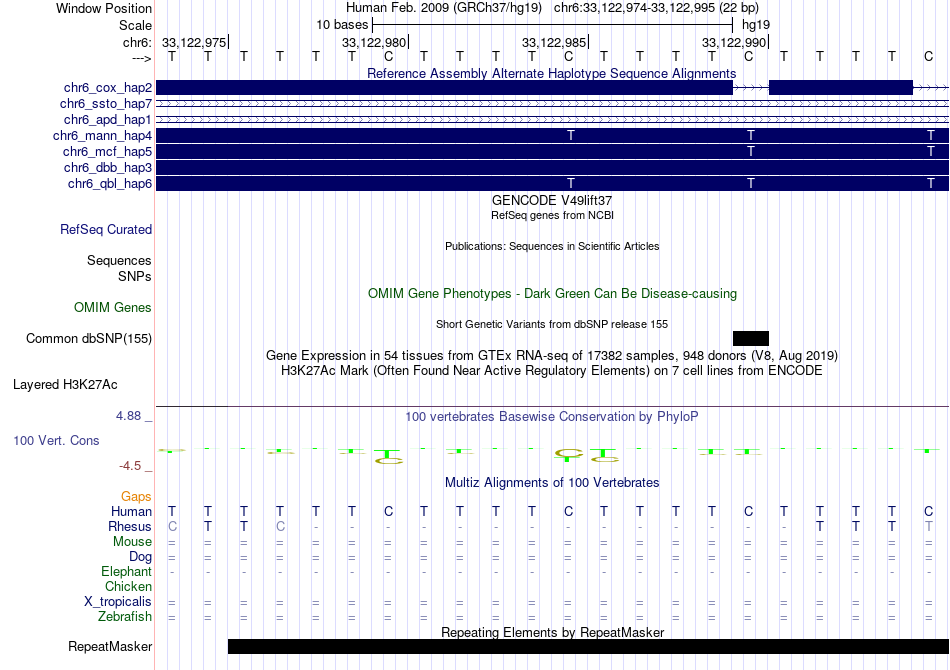Image resolution: width=950 pixels, height=670 pixels.
Task: Open the RefSeq genes from NCBI title
Action: tap(552, 215)
